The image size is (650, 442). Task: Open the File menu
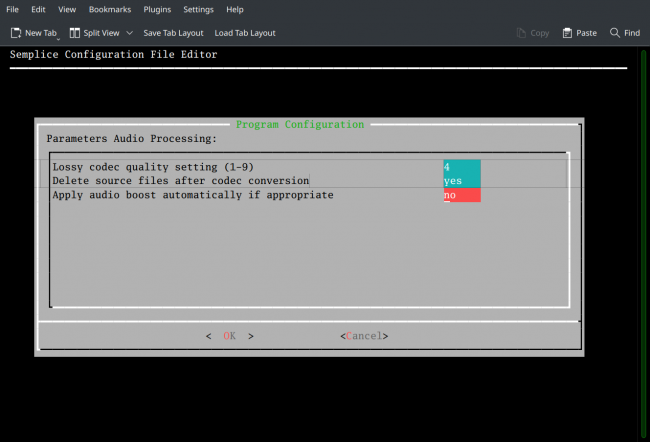pos(12,9)
